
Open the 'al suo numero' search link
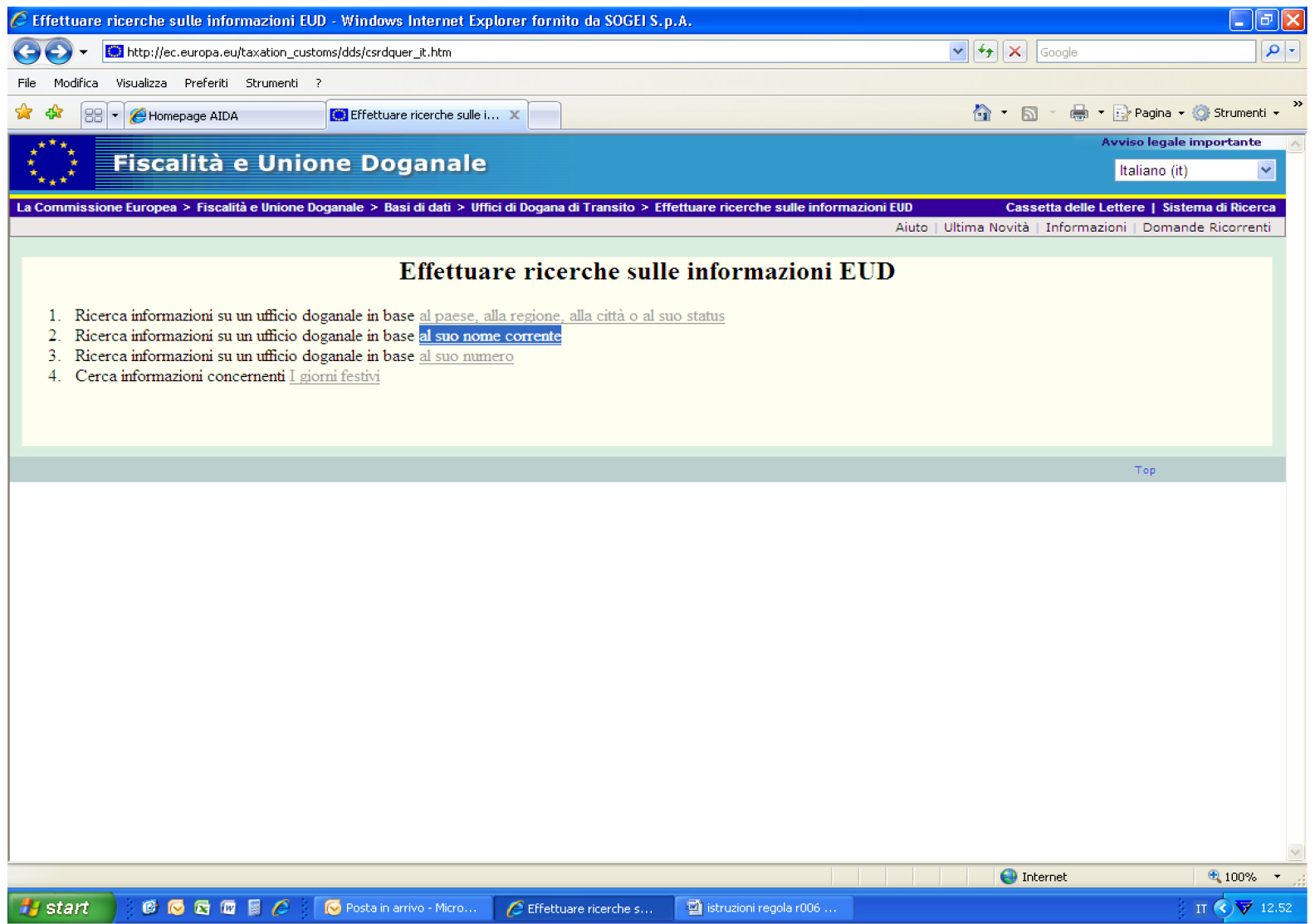[466, 356]
